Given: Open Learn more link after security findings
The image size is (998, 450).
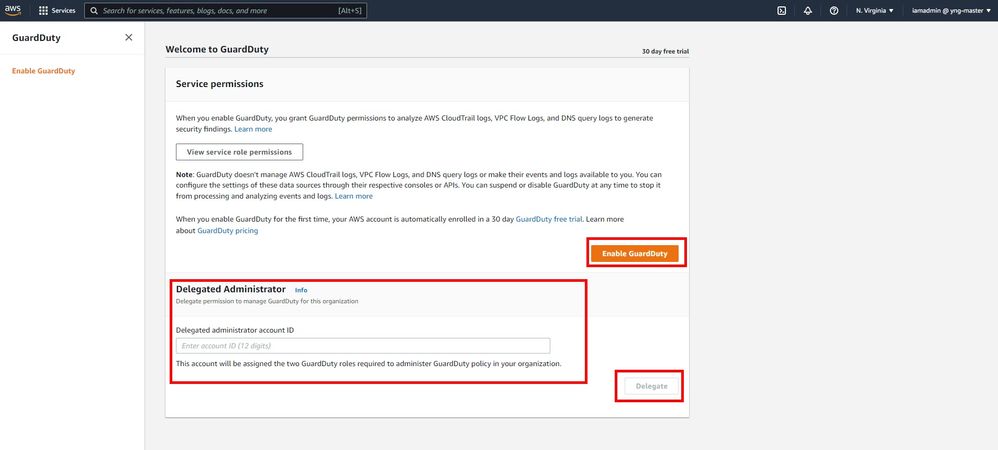Looking at the screenshot, I should click(x=253, y=129).
